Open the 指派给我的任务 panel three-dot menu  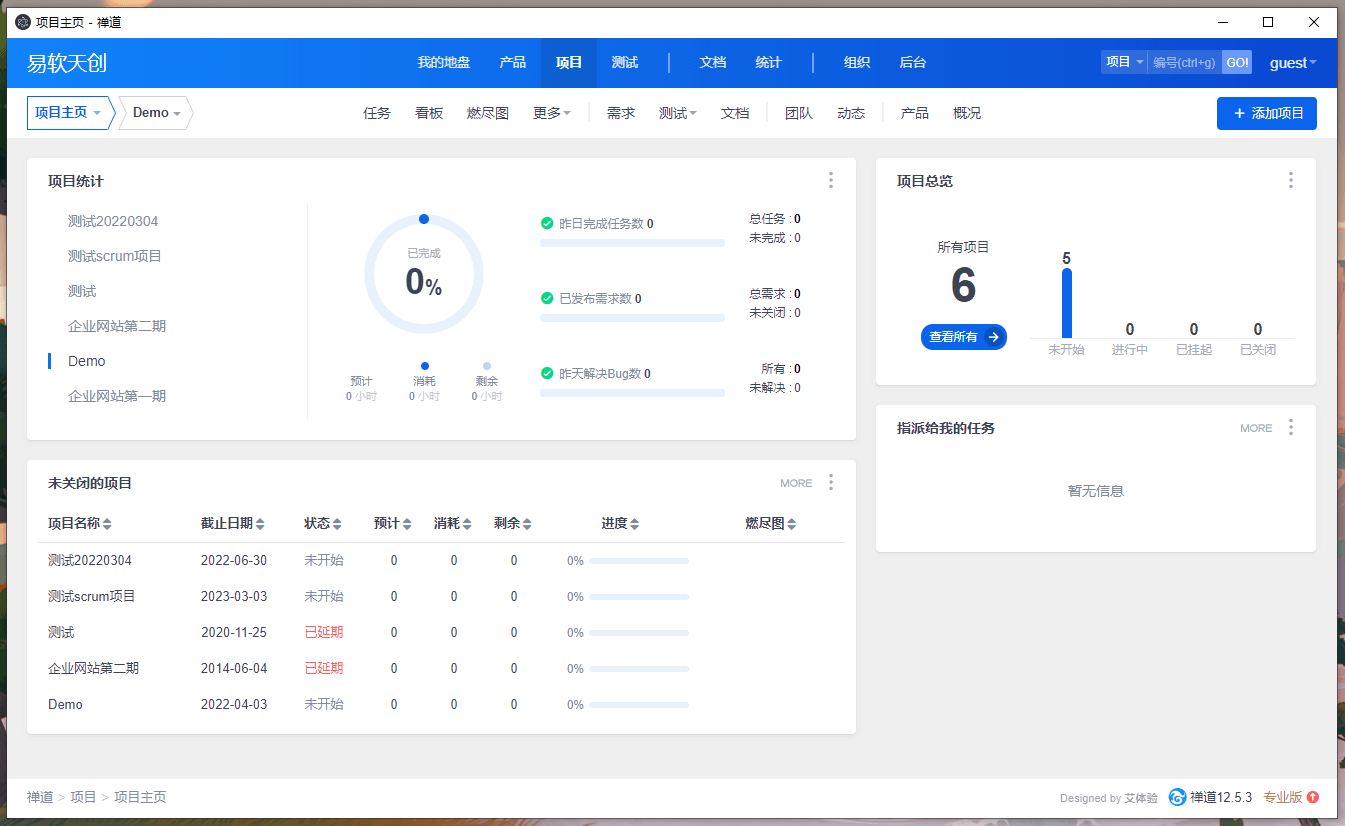tap(1290, 427)
